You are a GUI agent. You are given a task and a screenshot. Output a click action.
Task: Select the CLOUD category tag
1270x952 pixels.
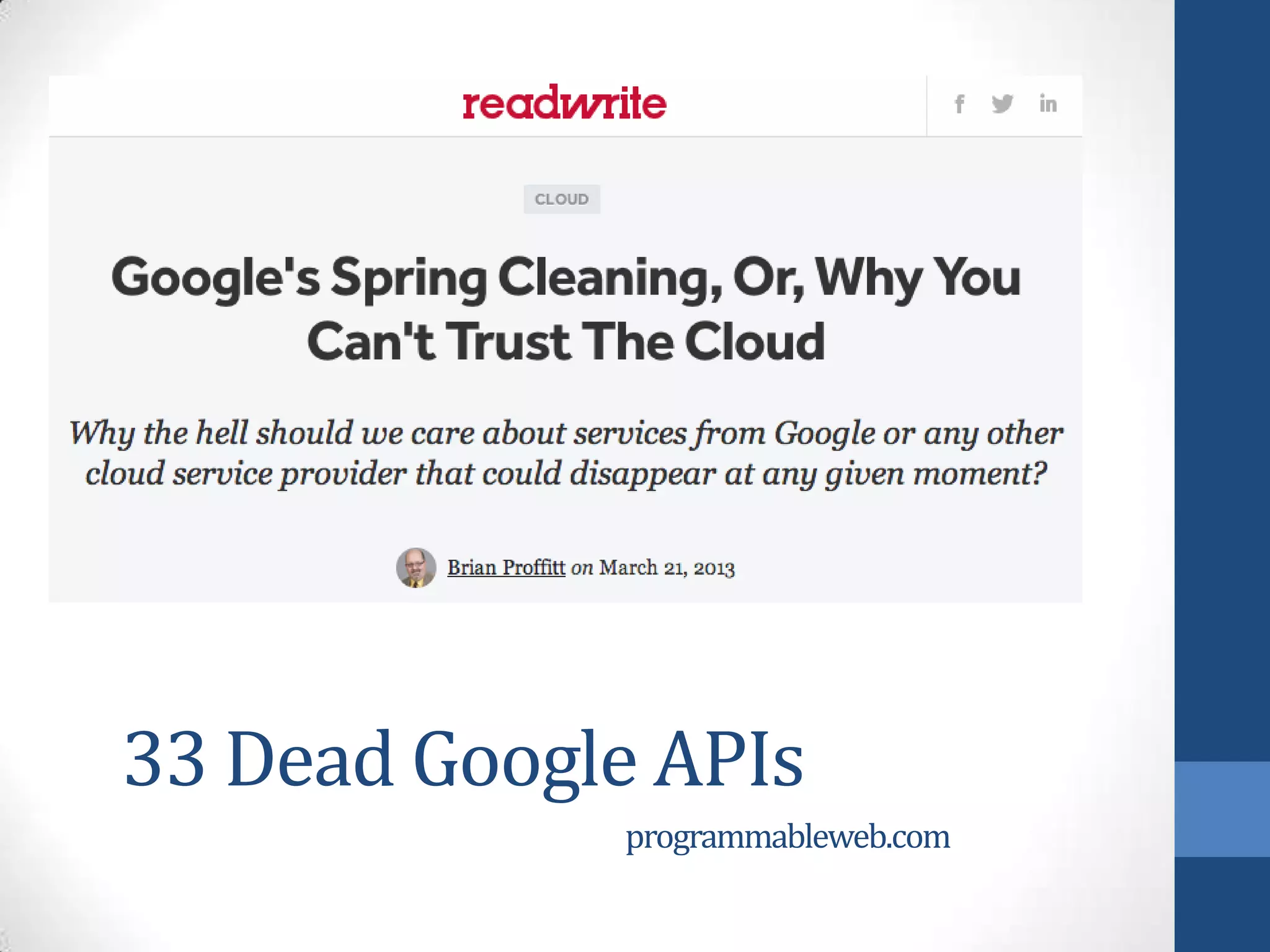(562, 199)
